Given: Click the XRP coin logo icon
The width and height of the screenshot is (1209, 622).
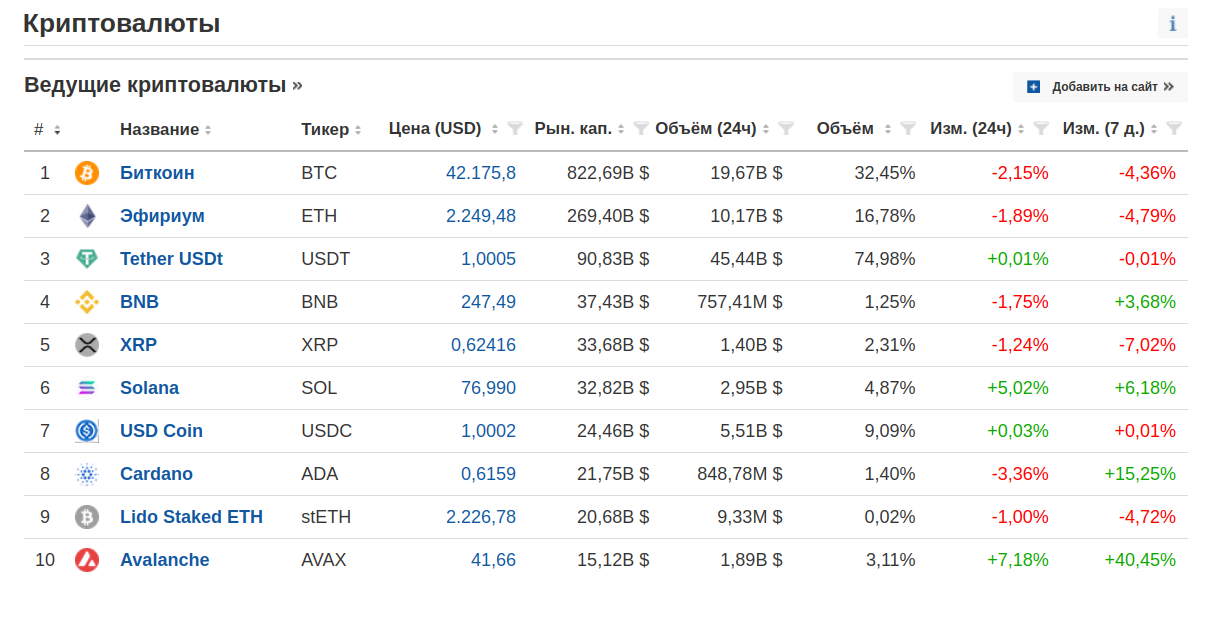Looking at the screenshot, I should (87, 345).
